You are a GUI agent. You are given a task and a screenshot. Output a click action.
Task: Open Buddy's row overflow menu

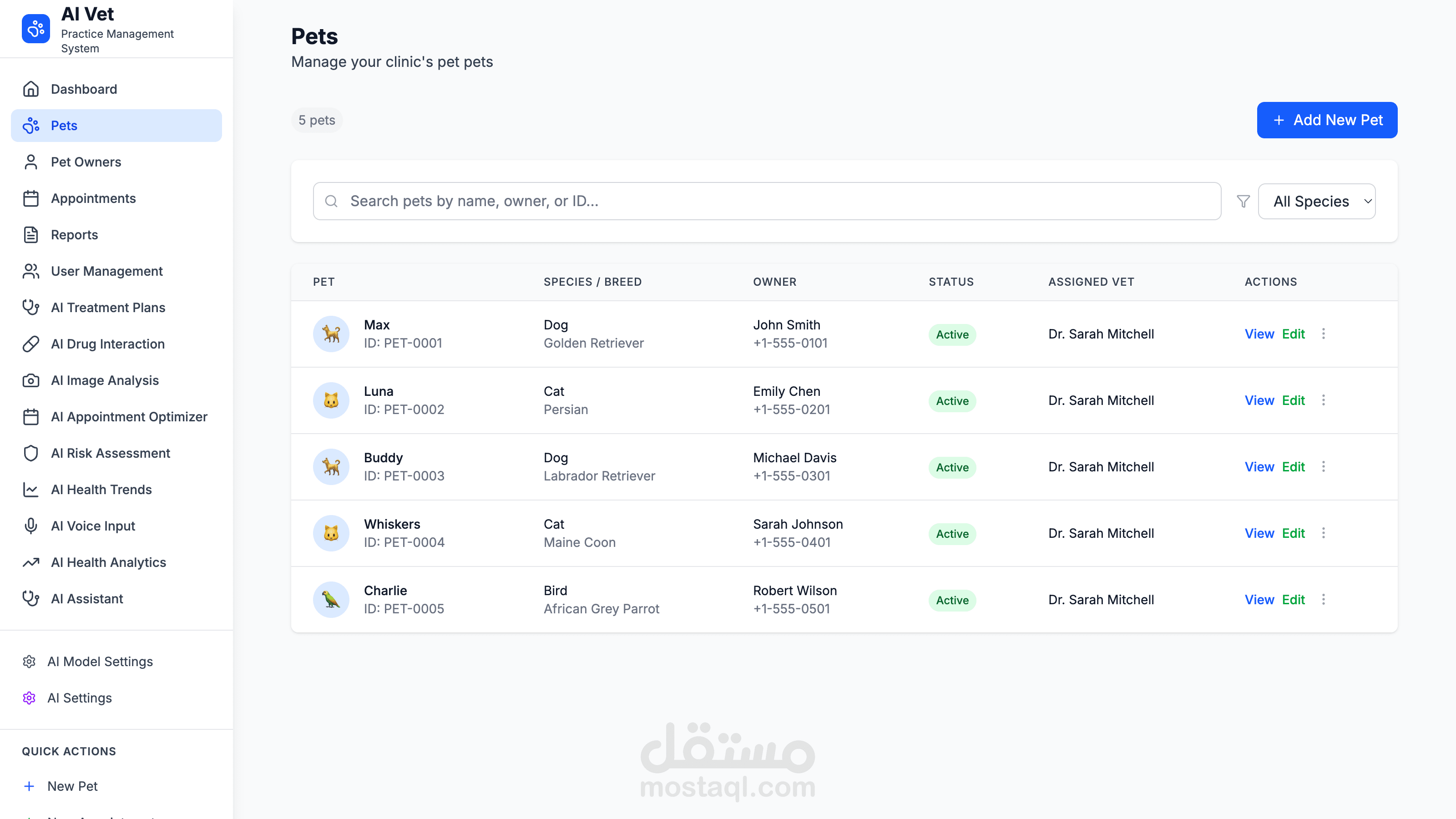point(1323,466)
